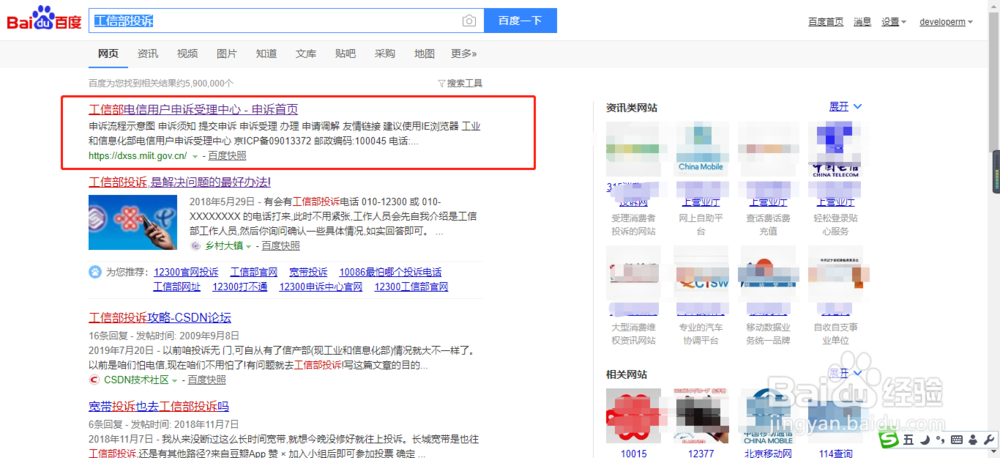The width and height of the screenshot is (1000, 458).
Task: Click the 搜索工具 filter tool
Action: click(x=460, y=83)
